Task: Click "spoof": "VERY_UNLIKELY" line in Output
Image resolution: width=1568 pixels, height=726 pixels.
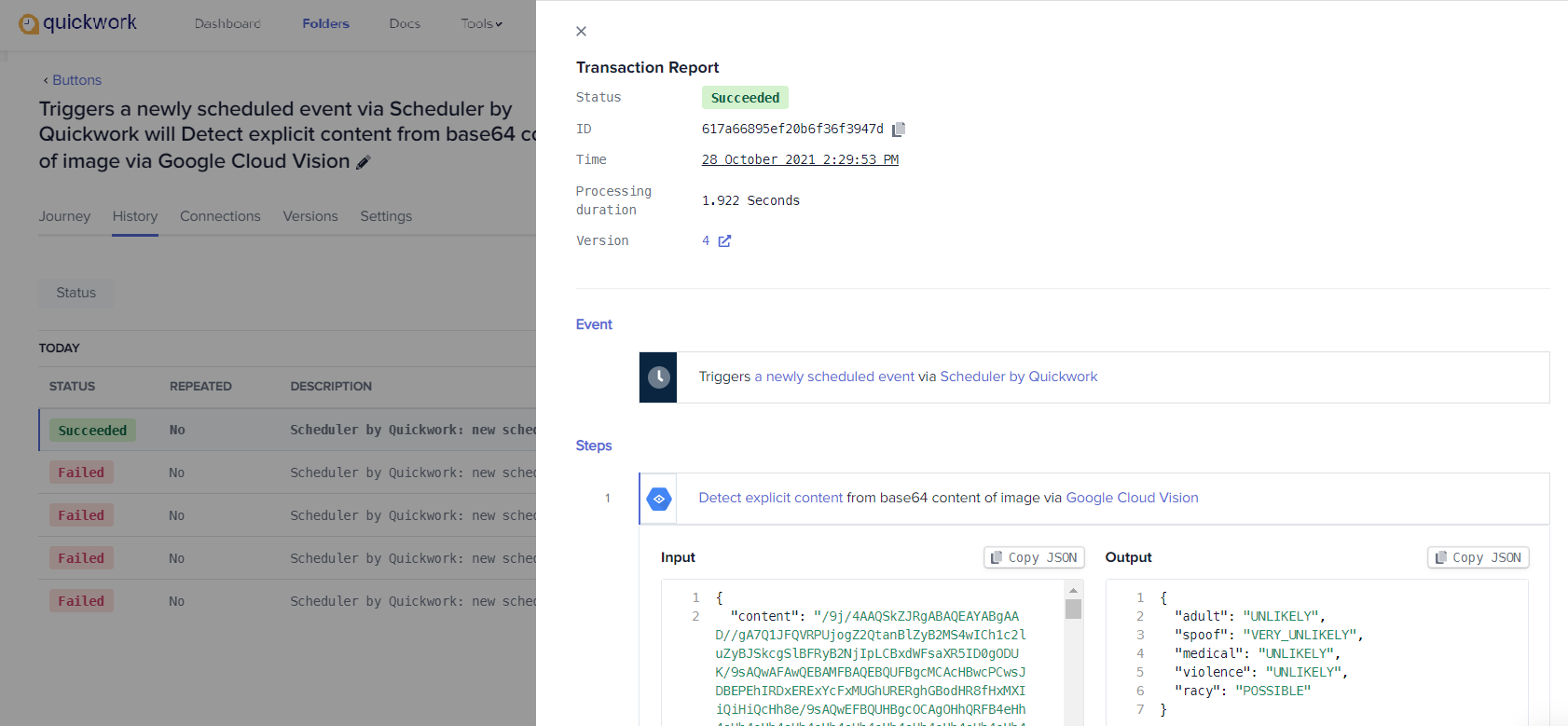Action: click(x=1269, y=635)
